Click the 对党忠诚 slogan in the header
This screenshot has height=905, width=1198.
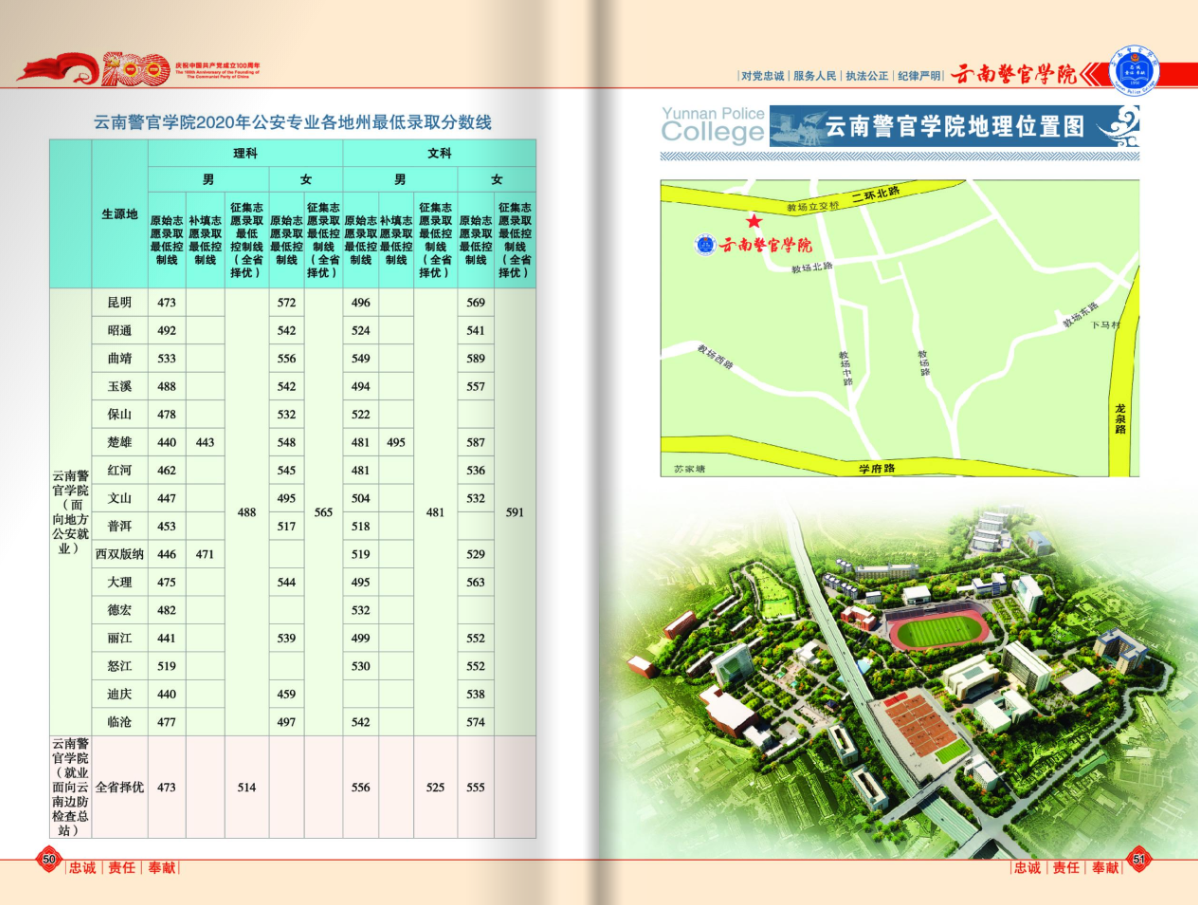763,76
